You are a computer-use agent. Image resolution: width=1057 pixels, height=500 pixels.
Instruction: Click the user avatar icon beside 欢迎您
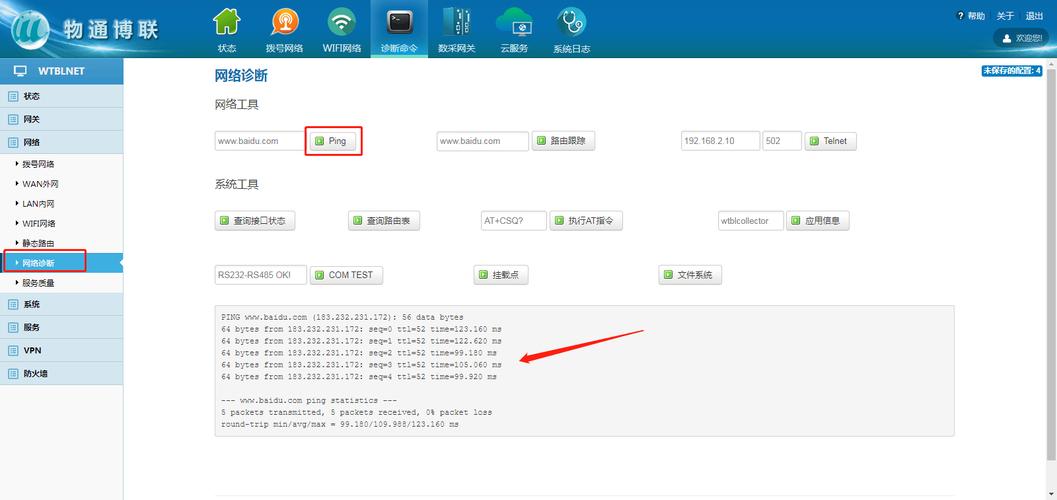(1007, 38)
